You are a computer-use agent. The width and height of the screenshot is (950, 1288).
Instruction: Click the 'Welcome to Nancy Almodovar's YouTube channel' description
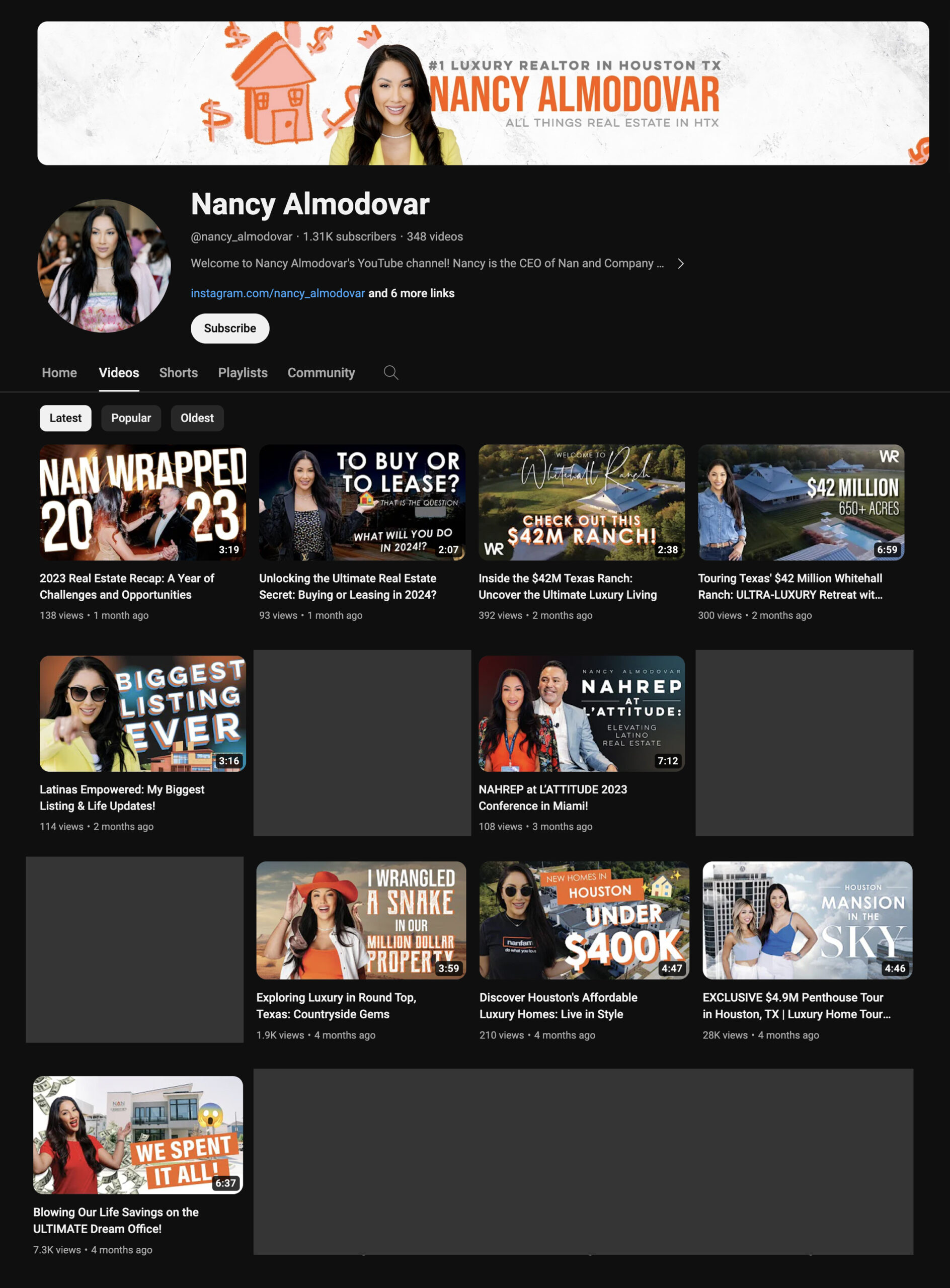coord(427,263)
